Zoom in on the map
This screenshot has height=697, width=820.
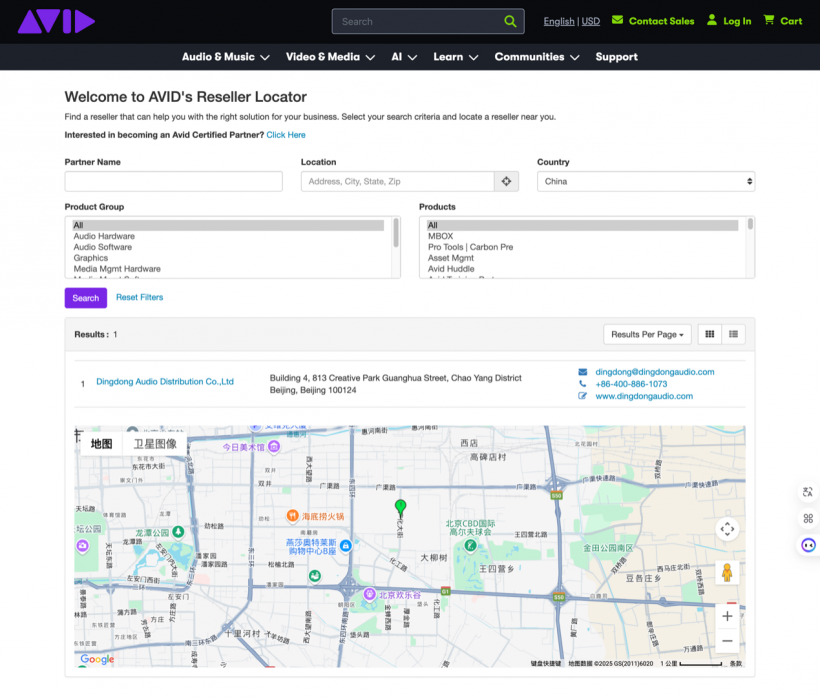point(727,616)
